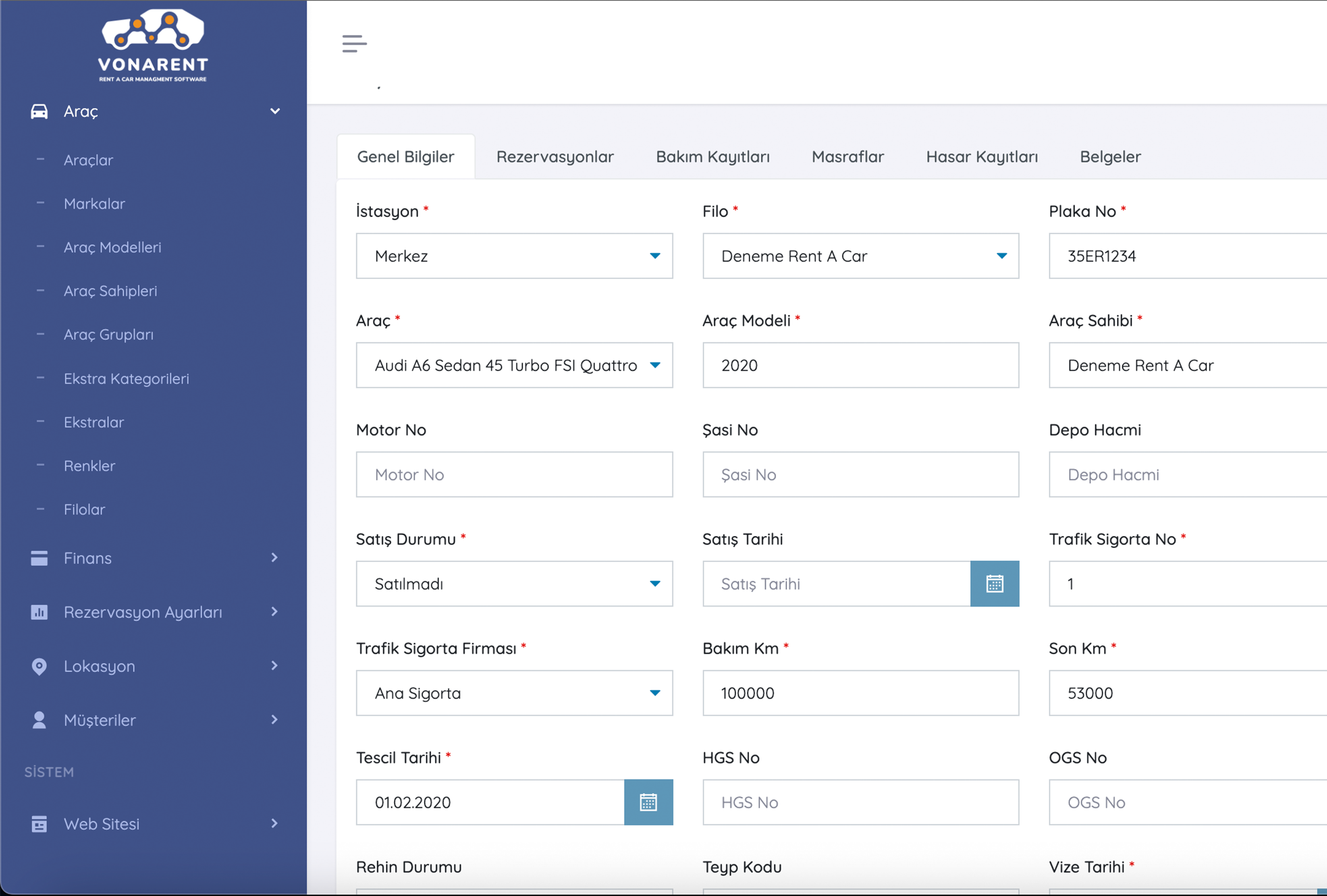Click the hamburger menu toggle icon
This screenshot has width=1327, height=896.
(x=354, y=43)
